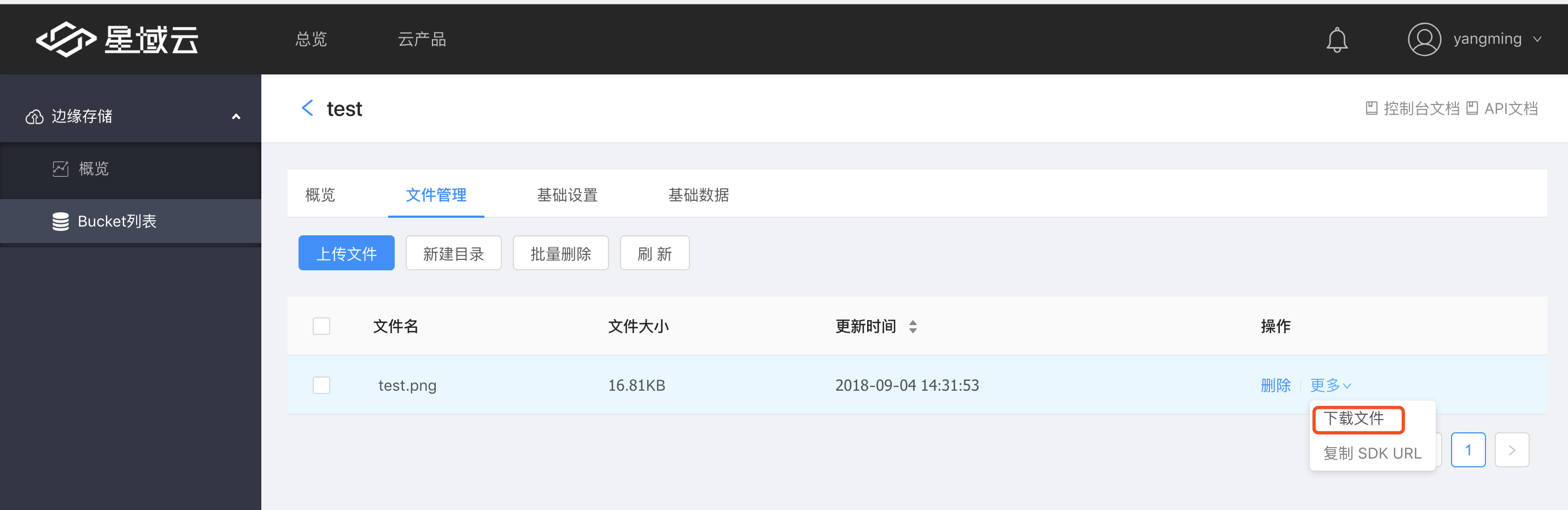
Task: Collapse the 边缘存储 sidebar section
Action: coord(237,116)
